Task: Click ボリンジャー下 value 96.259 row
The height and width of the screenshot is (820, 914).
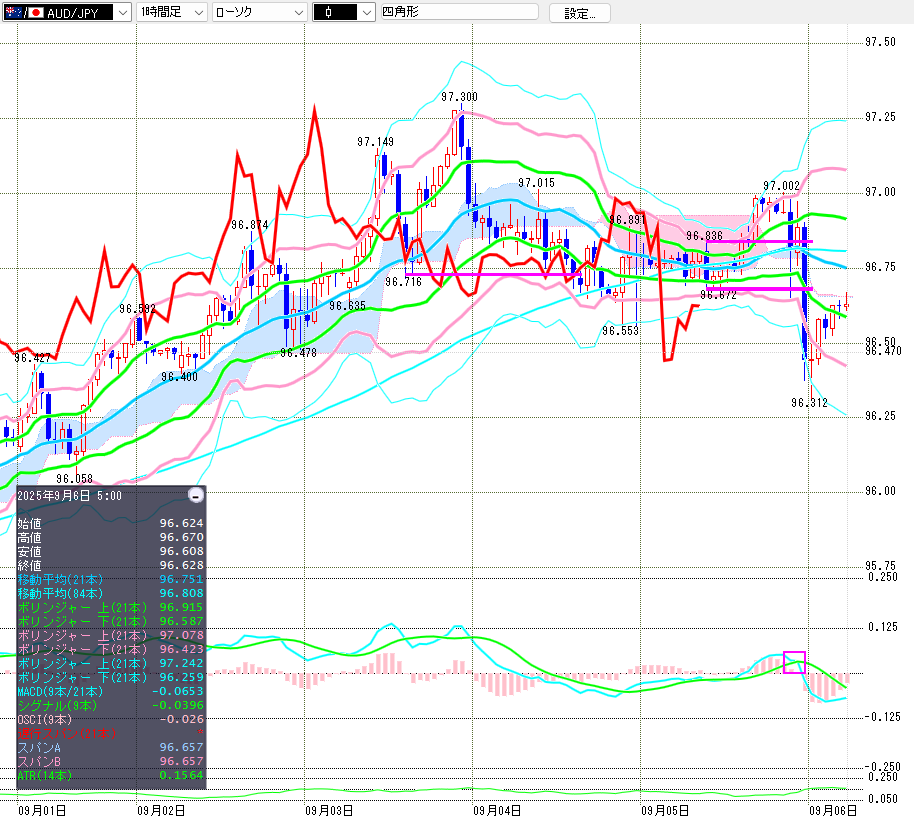Action: (111, 677)
